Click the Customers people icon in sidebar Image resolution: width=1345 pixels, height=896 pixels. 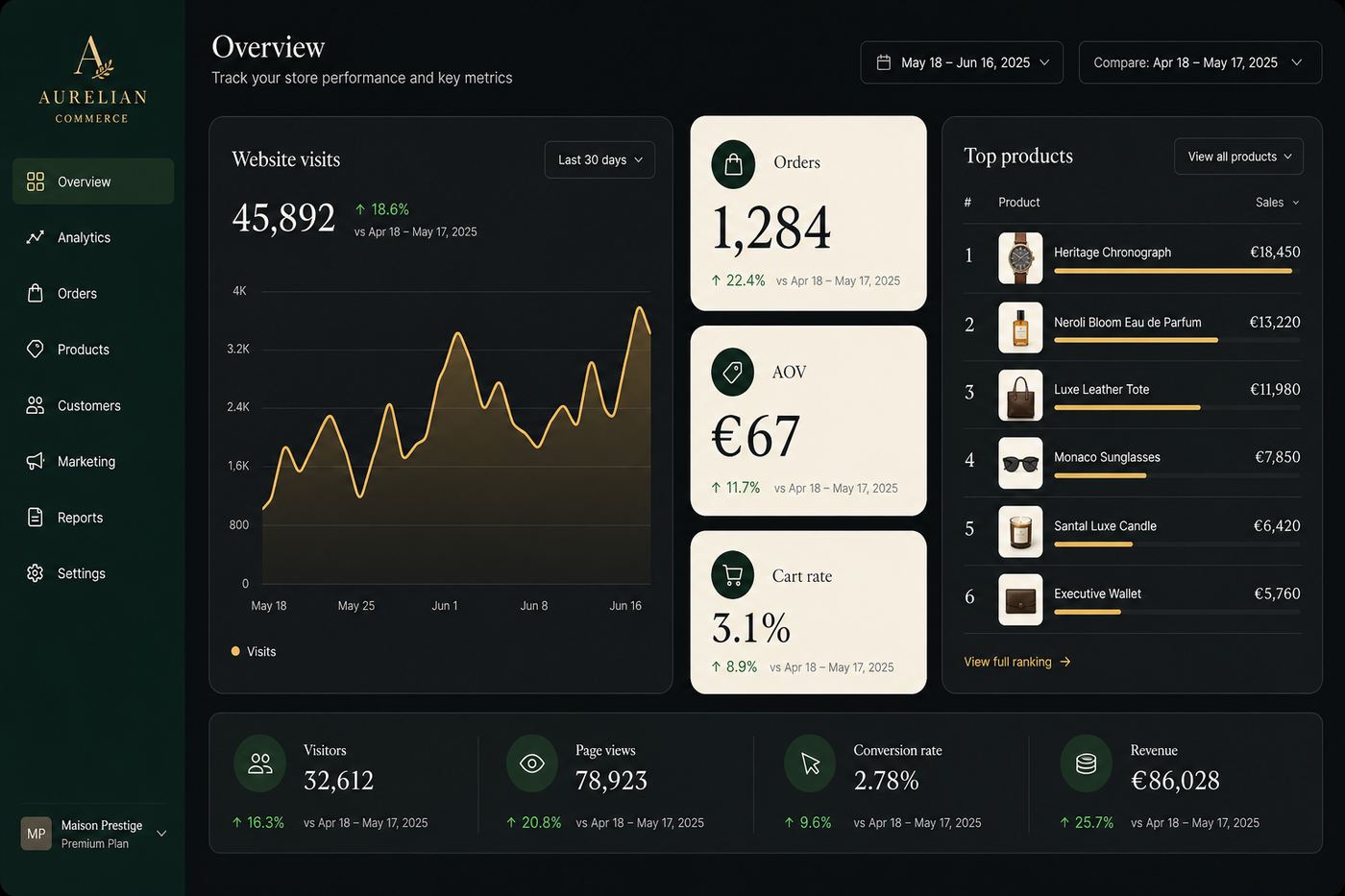(36, 405)
